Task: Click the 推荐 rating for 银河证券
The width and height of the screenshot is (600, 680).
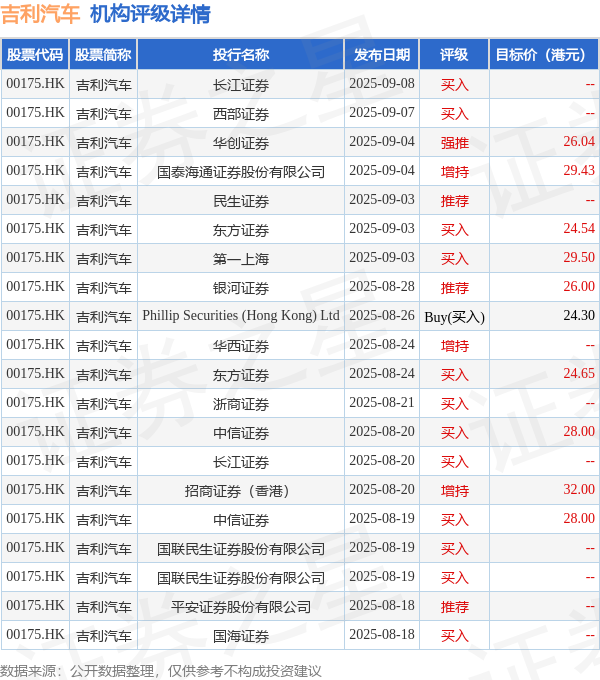Action: click(454, 288)
